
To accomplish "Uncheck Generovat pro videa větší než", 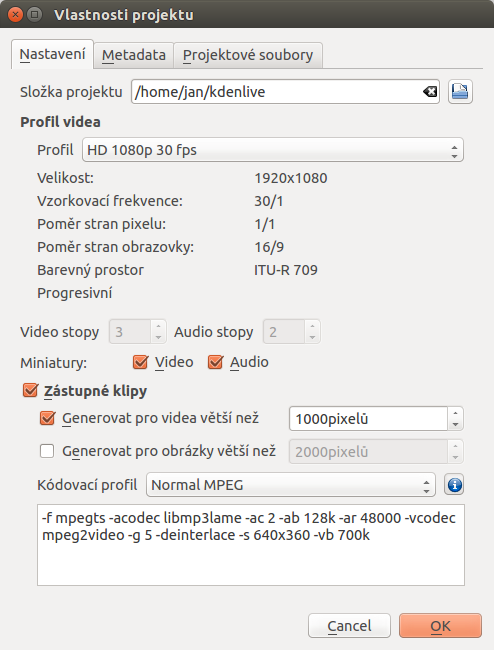I will (47, 418).
